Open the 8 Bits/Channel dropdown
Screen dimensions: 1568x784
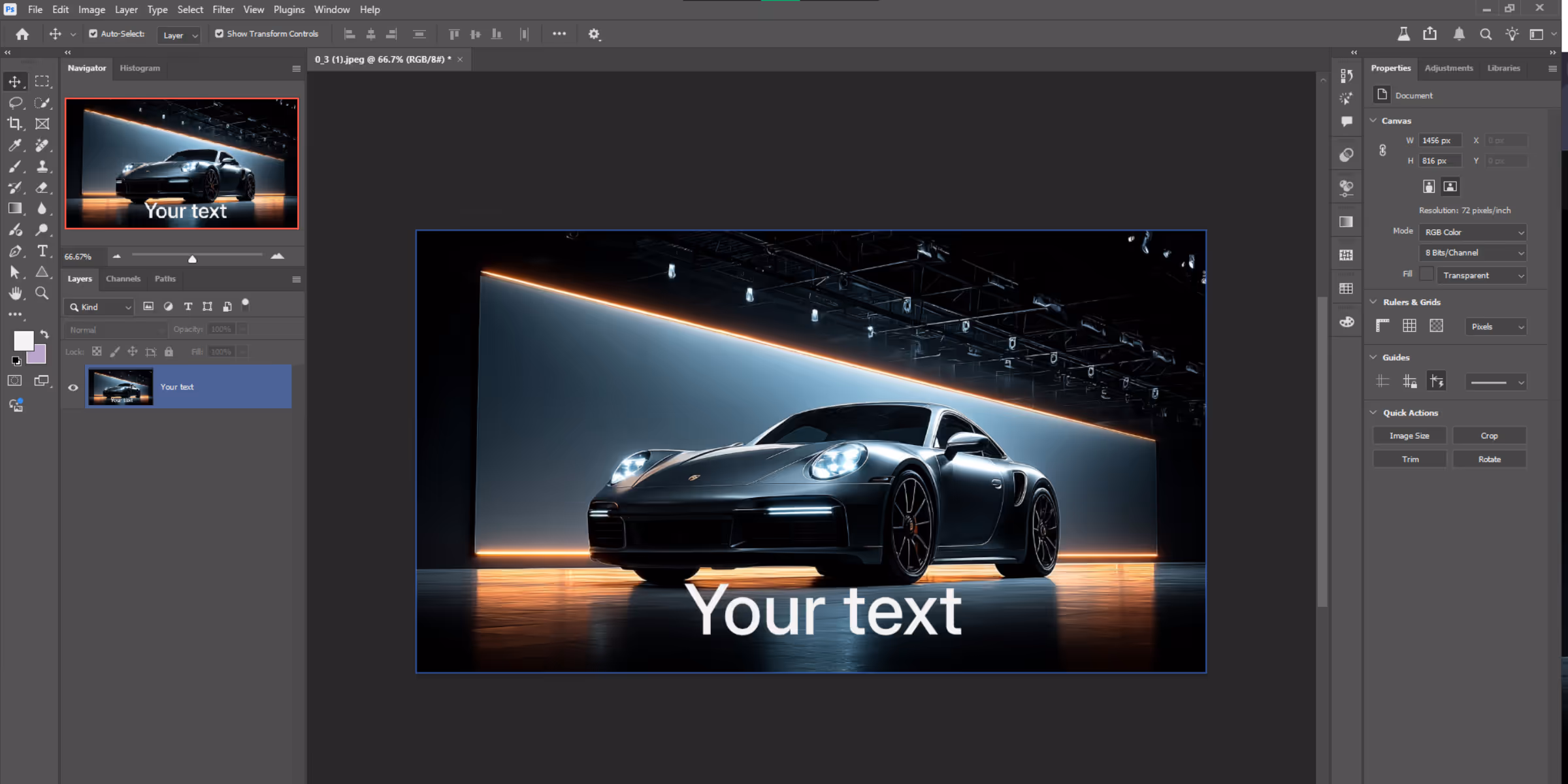coord(1473,253)
